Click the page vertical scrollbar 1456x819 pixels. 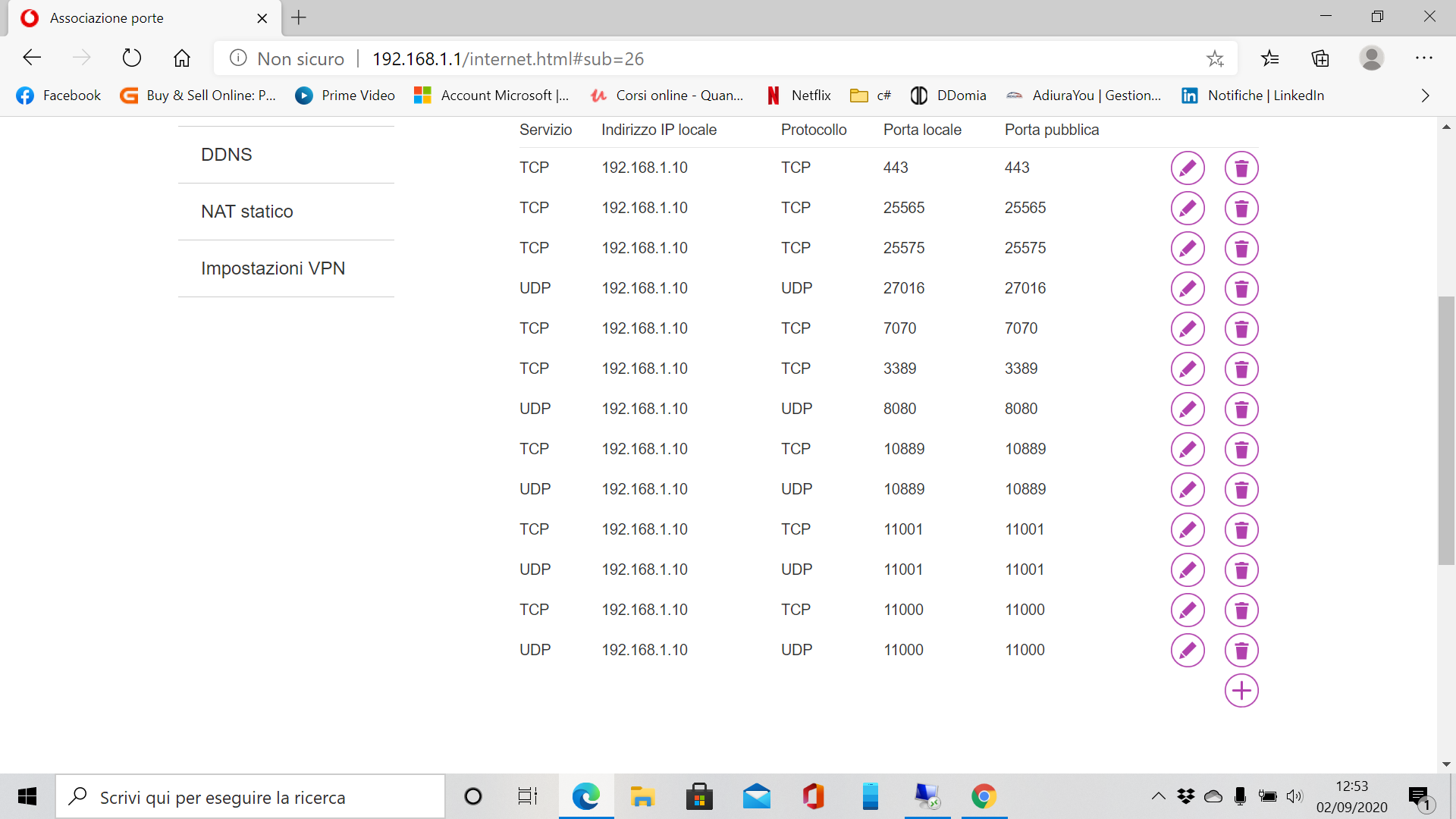[x=1446, y=430]
